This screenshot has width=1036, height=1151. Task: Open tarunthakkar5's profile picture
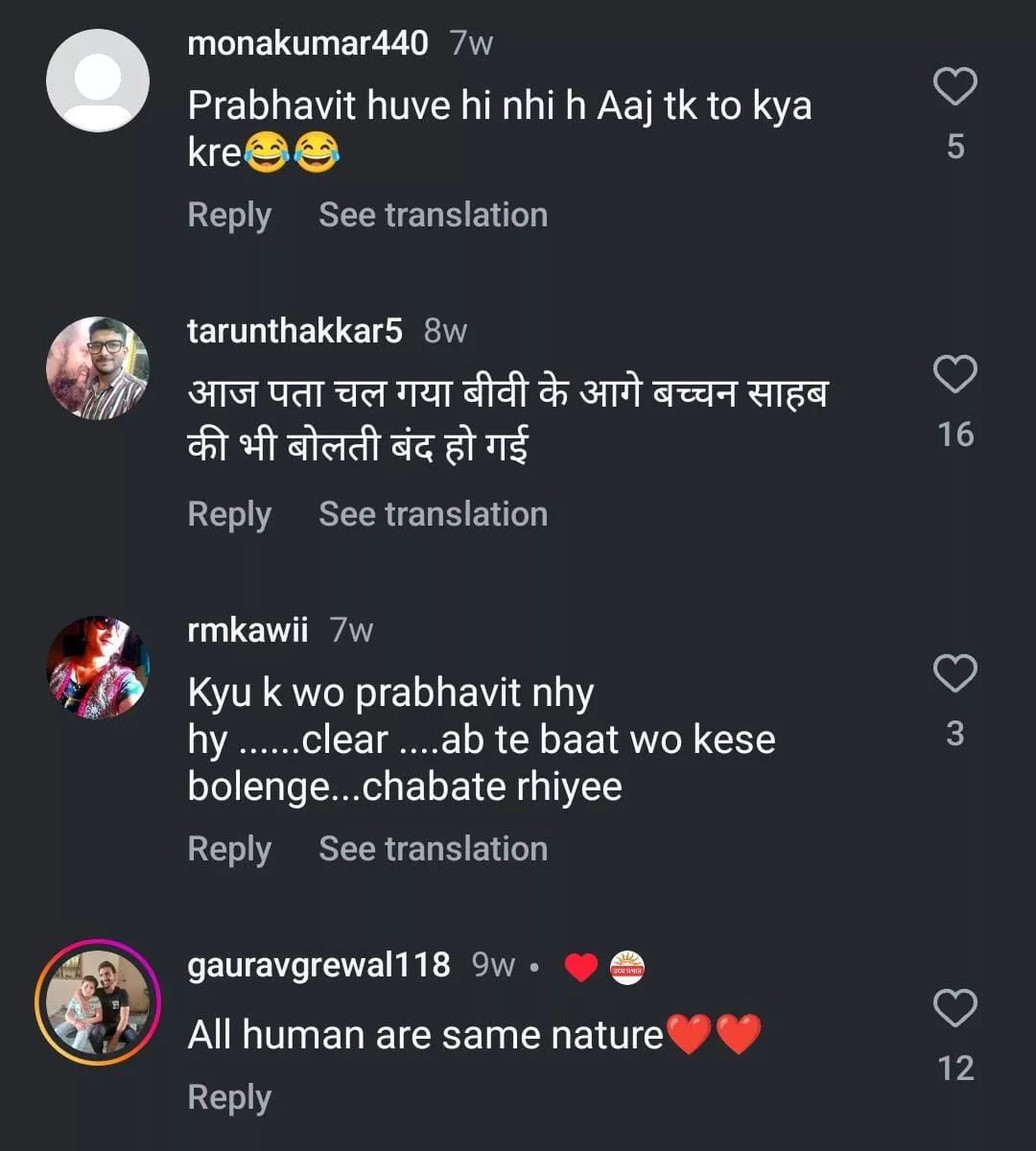(98, 368)
